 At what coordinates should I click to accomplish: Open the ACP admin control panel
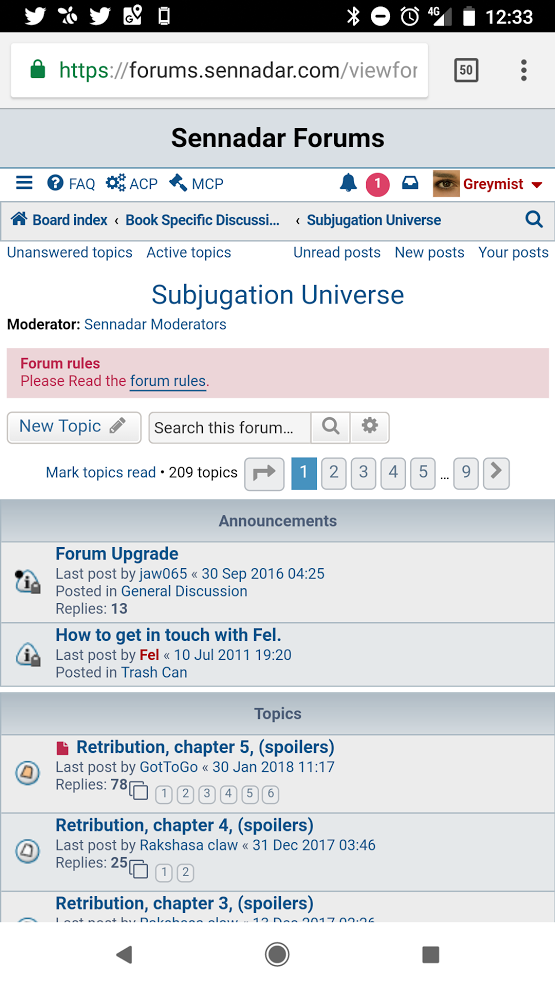pos(132,183)
